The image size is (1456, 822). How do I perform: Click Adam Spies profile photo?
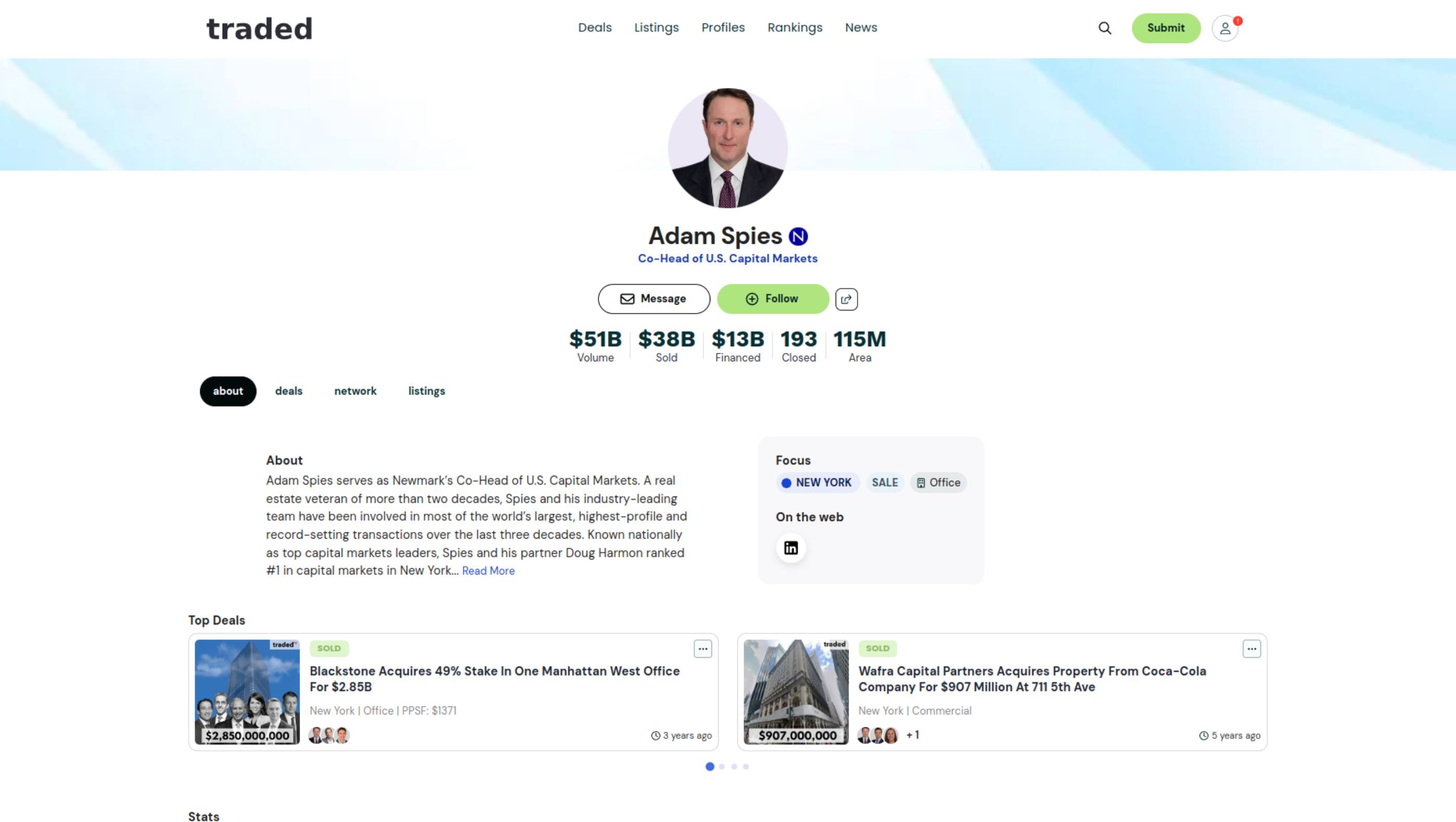pyautogui.click(x=728, y=148)
